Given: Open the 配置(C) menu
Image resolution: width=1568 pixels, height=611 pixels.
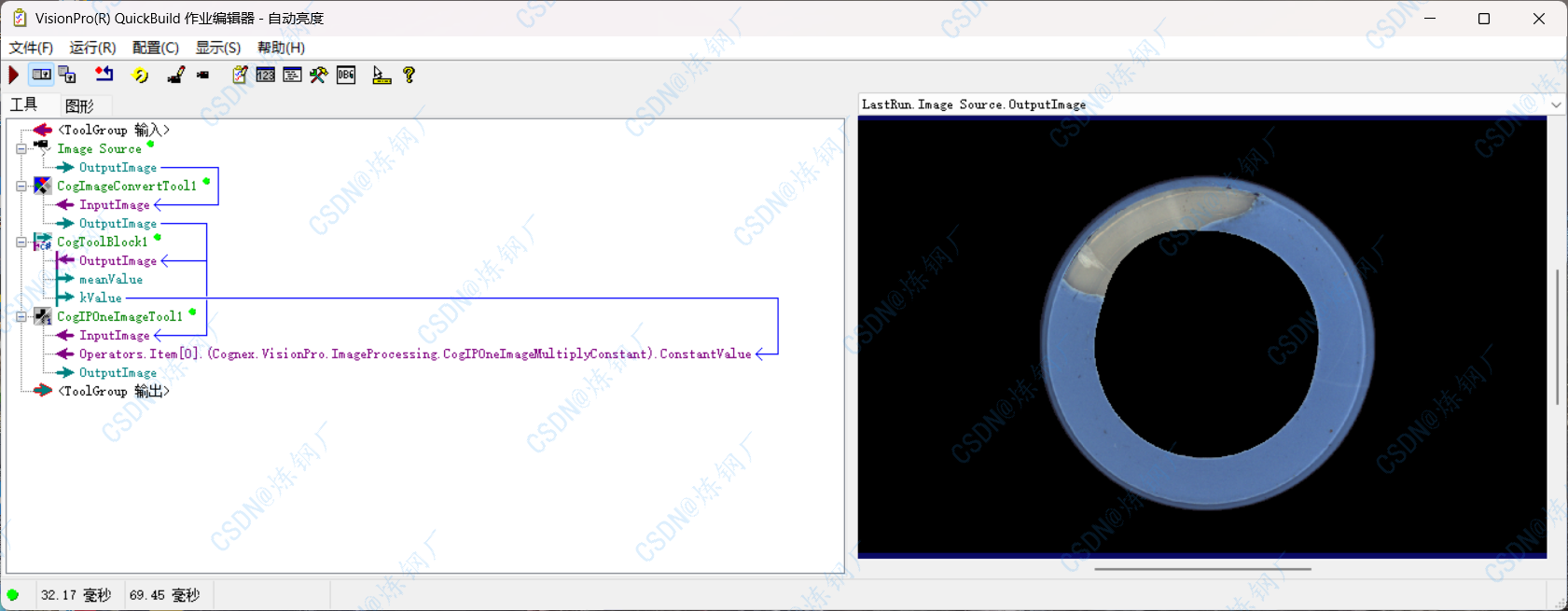Looking at the screenshot, I should pos(156,48).
